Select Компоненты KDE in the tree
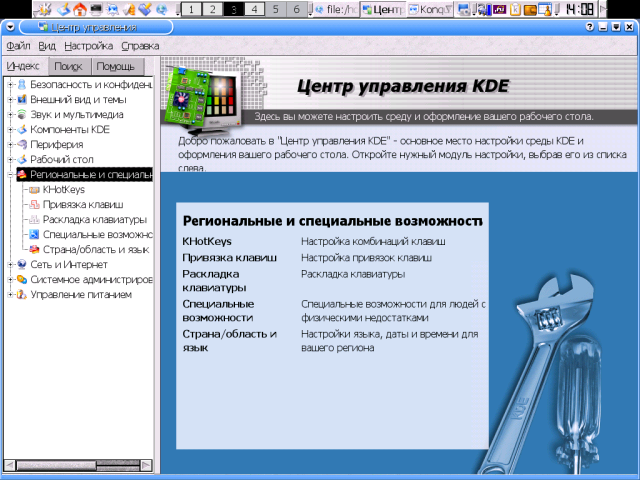 coord(70,130)
